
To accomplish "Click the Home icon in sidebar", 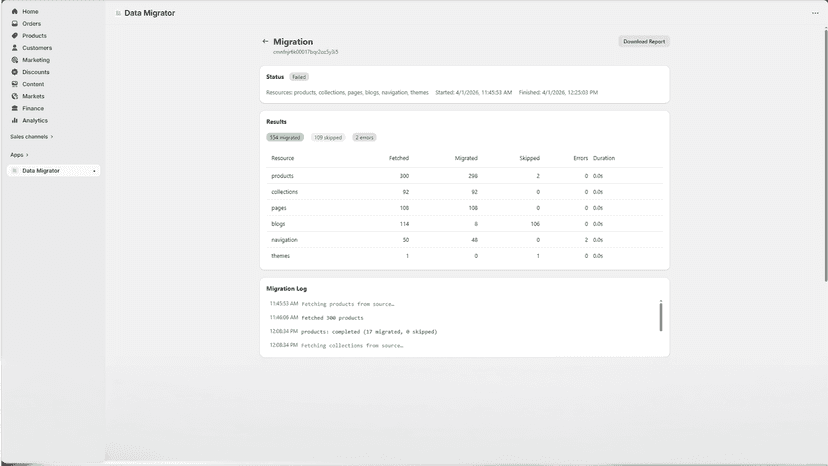I will tap(15, 11).
